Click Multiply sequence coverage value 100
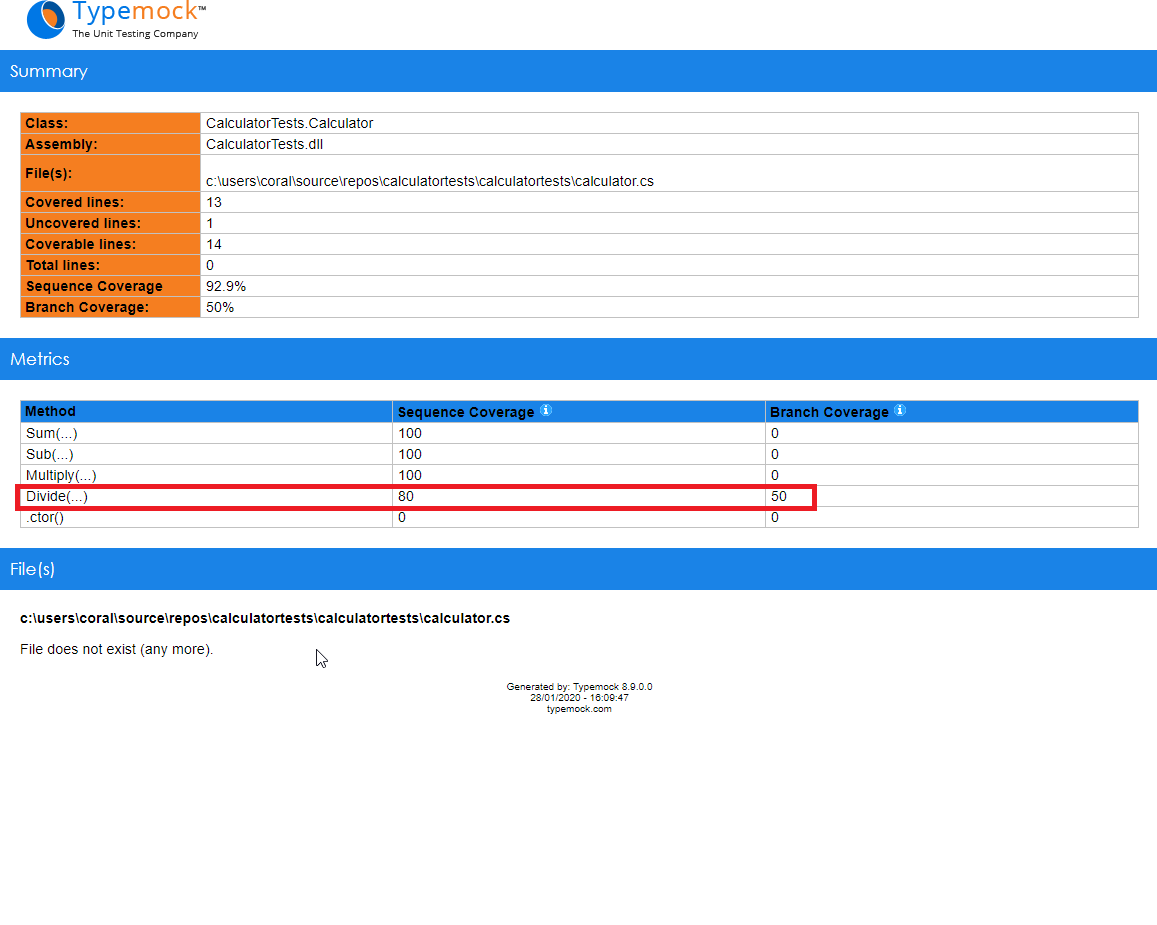The height and width of the screenshot is (925, 1157). [x=410, y=476]
